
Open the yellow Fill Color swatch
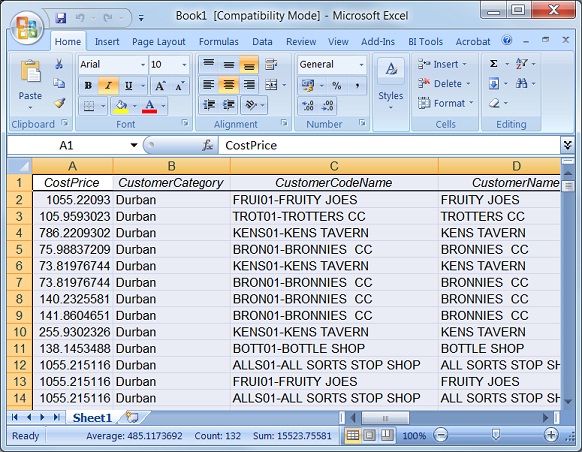[121, 106]
